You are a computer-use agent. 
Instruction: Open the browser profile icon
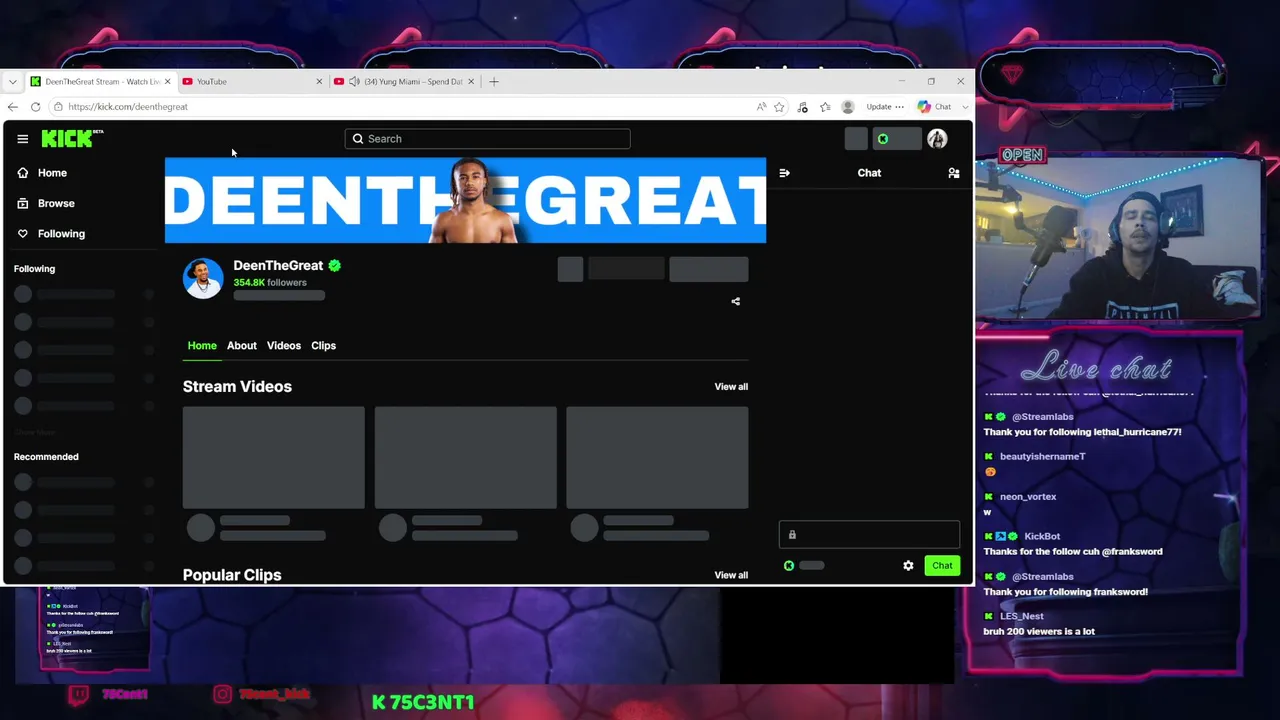click(x=848, y=107)
